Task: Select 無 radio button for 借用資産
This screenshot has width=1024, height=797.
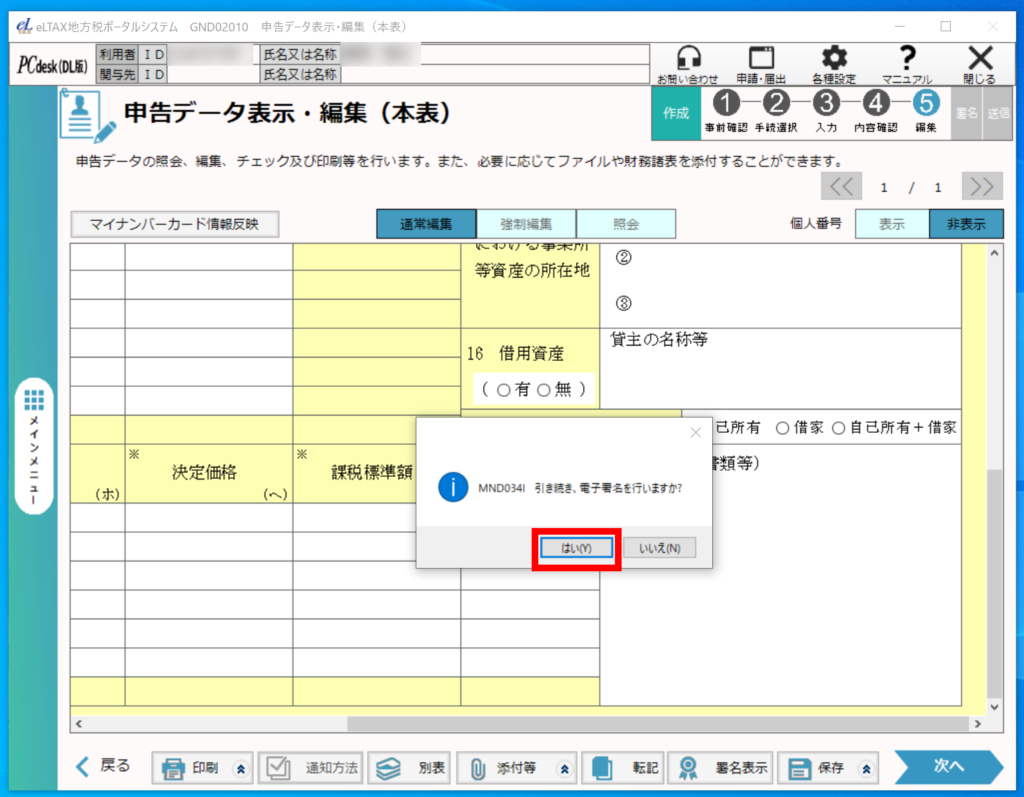Action: coord(544,390)
